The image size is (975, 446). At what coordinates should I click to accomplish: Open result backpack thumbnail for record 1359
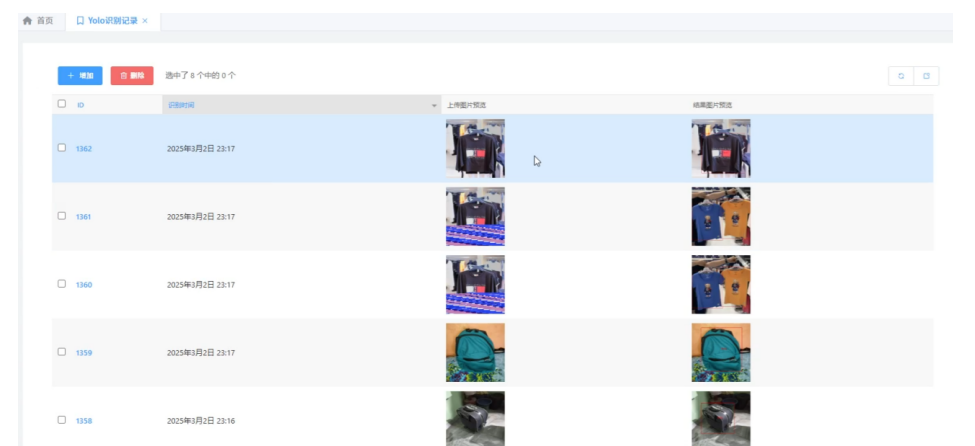click(x=721, y=352)
